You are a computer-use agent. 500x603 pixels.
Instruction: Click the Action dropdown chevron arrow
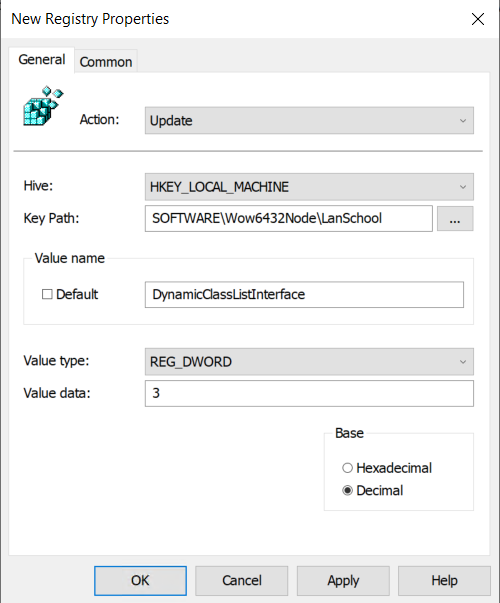[x=463, y=121]
